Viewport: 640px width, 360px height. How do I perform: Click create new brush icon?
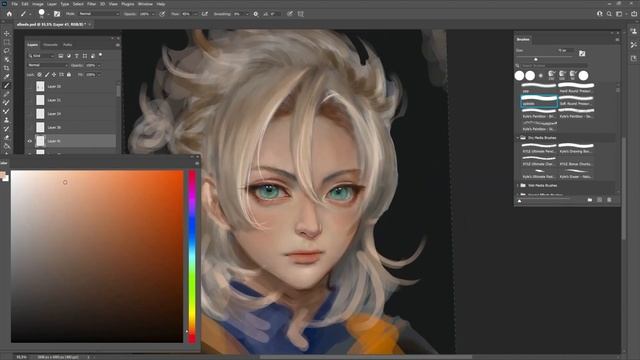pos(600,200)
